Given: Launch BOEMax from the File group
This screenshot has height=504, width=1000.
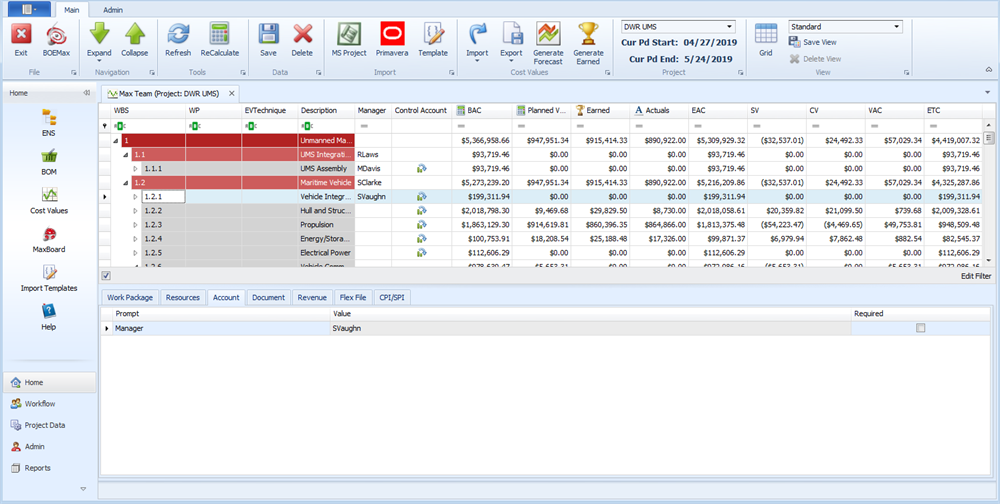Looking at the screenshot, I should [x=57, y=34].
